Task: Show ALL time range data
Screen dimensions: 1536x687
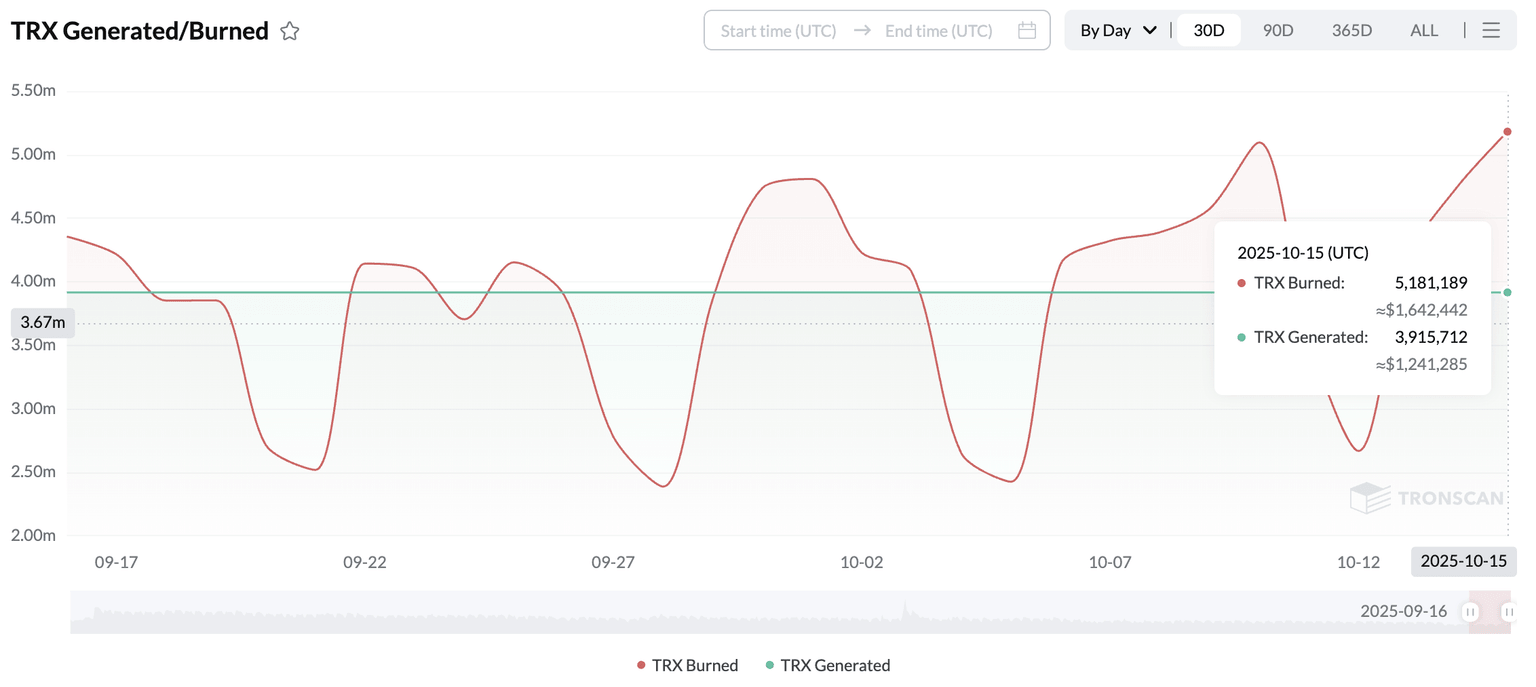Action: 1424,31
